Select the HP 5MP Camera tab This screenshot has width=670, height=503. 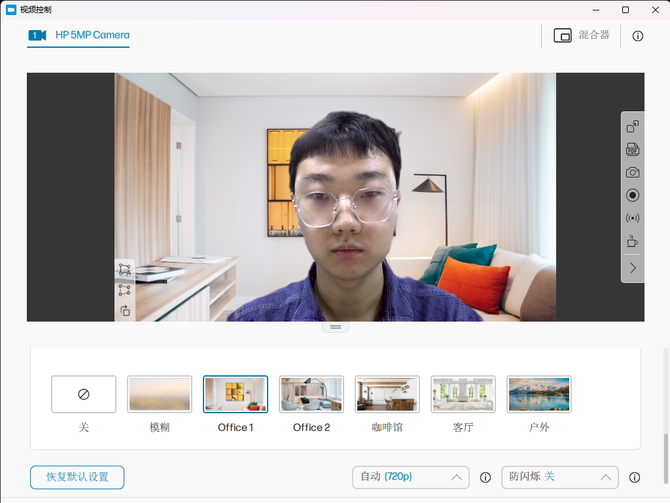79,35
